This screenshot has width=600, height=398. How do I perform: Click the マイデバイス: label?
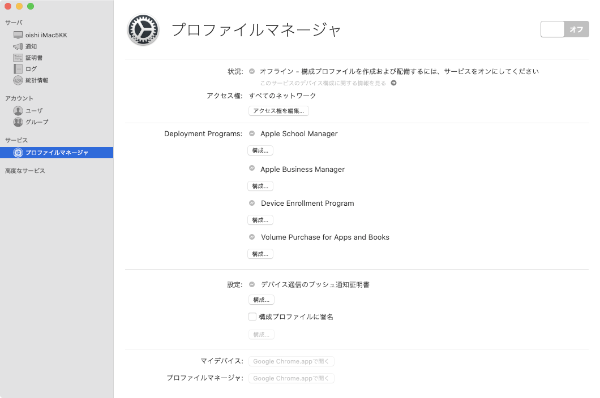coord(222,361)
